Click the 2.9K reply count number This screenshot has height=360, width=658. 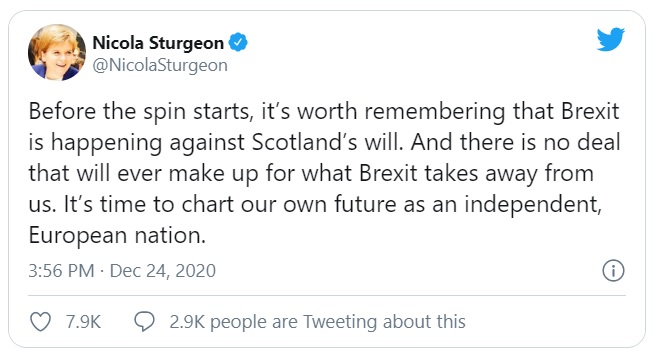point(187,322)
